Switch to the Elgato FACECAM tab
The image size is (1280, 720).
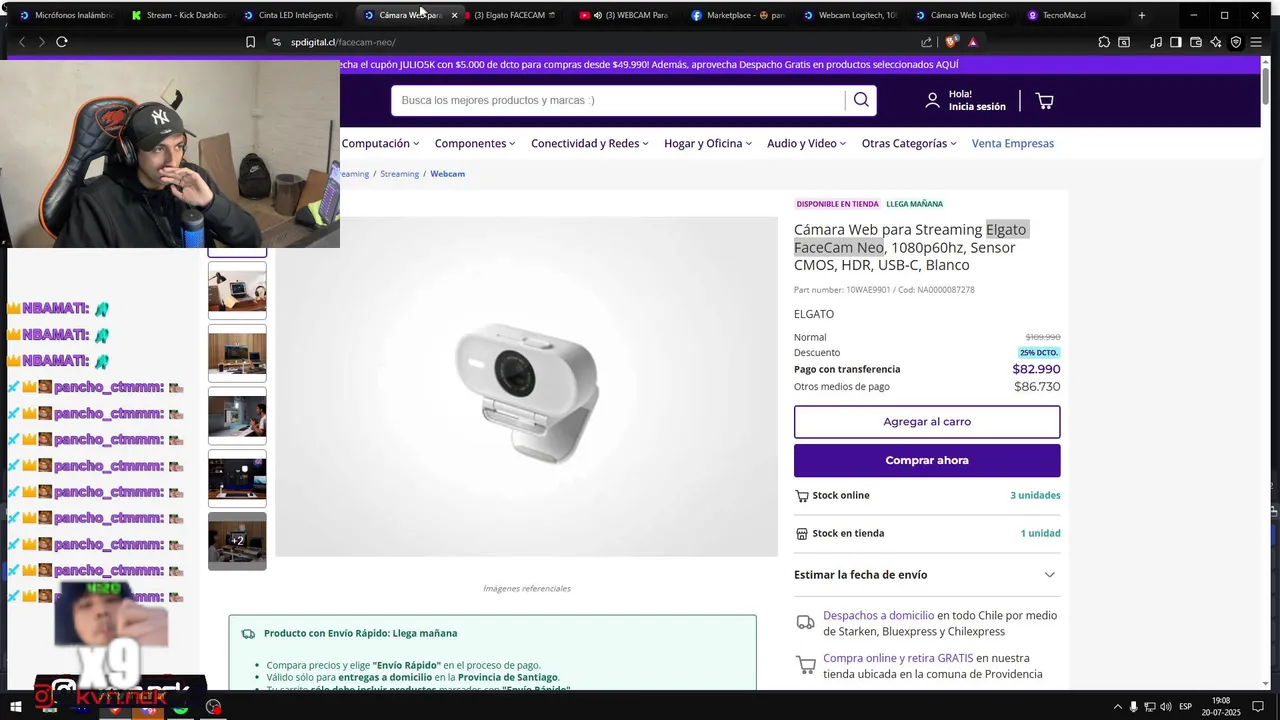(x=515, y=15)
